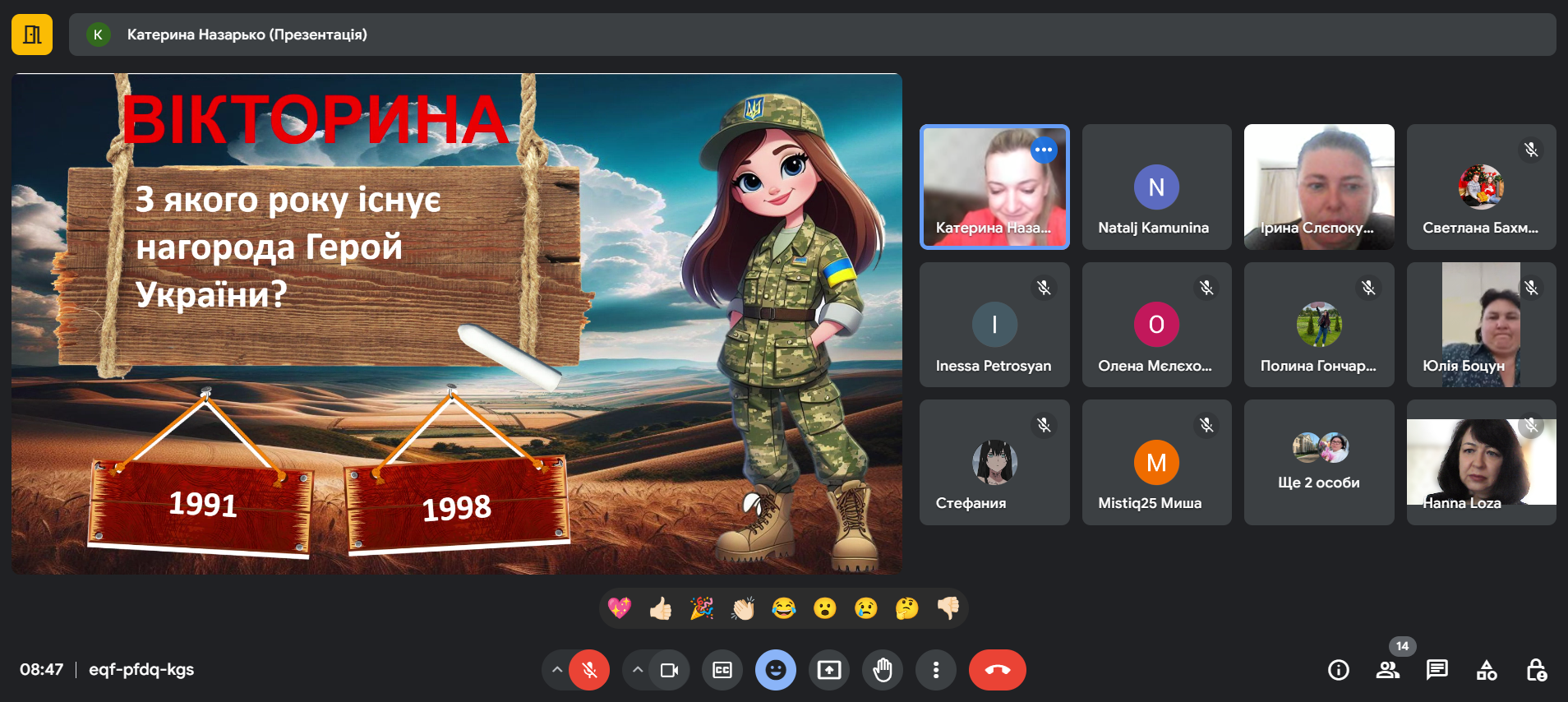Open the activities panel
This screenshot has width=1568, height=702.
click(1486, 670)
